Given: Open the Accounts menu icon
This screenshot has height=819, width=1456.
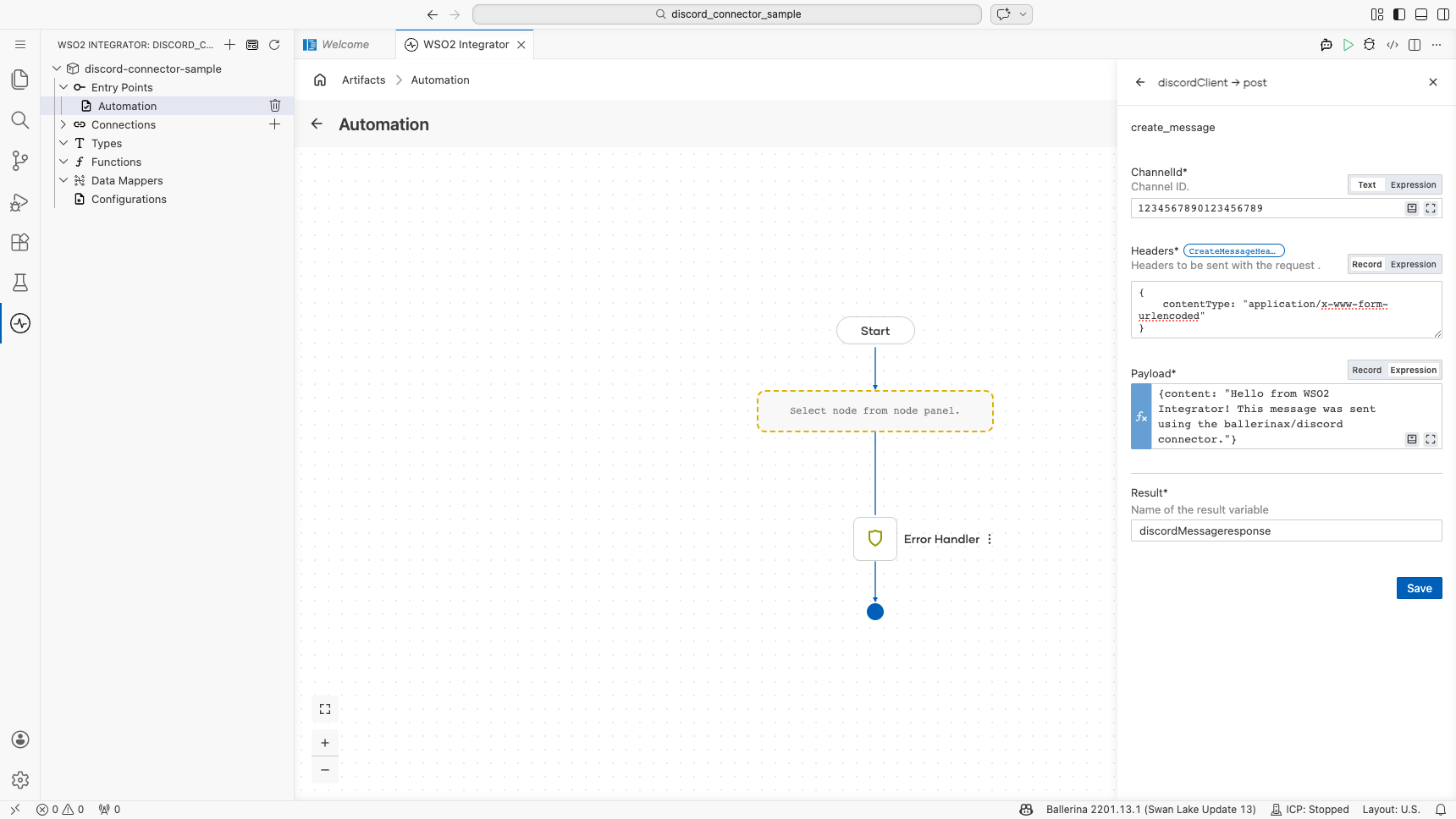Looking at the screenshot, I should [20, 739].
